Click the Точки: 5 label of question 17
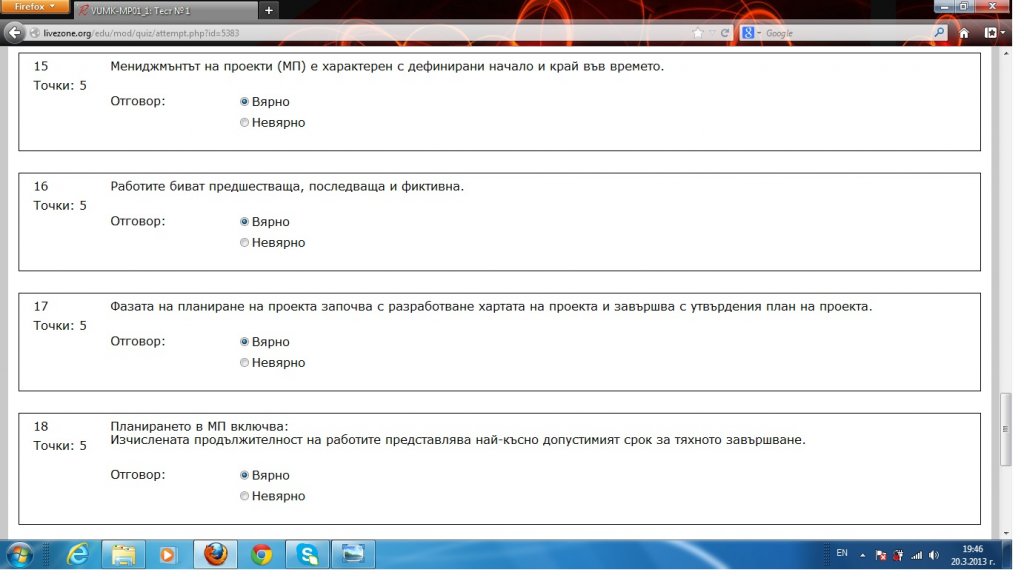 pyautogui.click(x=60, y=326)
